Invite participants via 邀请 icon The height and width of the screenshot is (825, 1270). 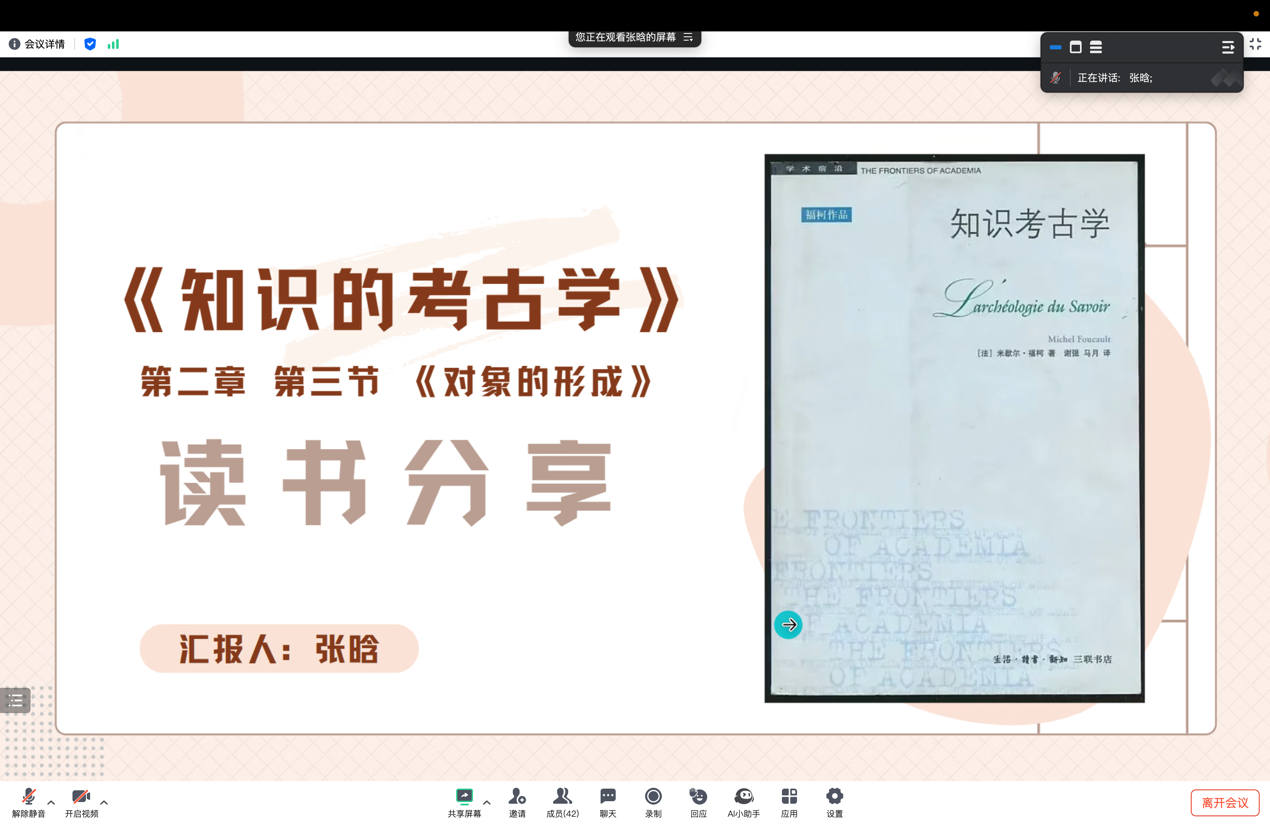[x=517, y=802]
